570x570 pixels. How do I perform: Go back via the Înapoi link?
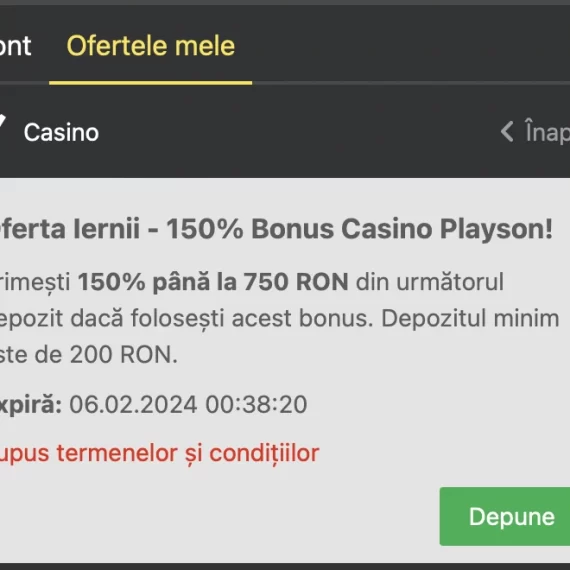[547, 132]
